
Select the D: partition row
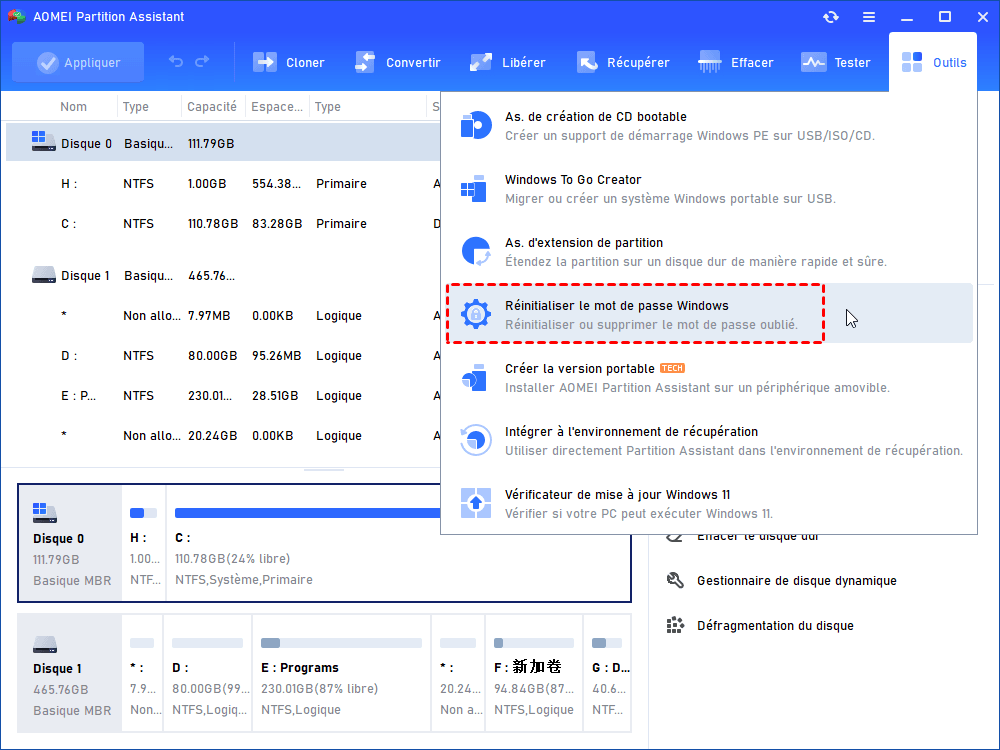[223, 356]
